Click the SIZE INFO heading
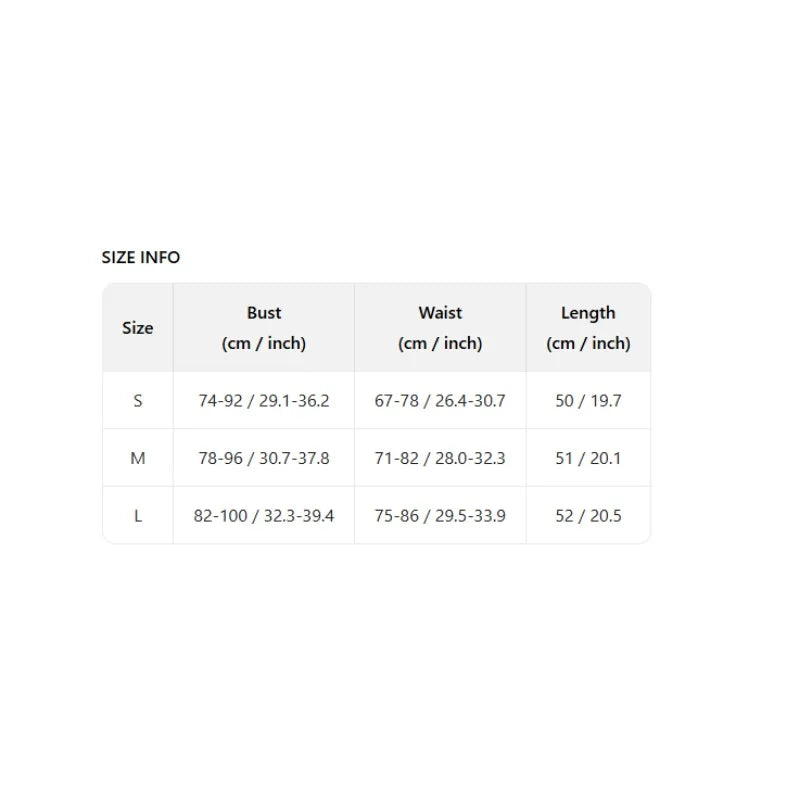The image size is (800, 800). pos(141,257)
